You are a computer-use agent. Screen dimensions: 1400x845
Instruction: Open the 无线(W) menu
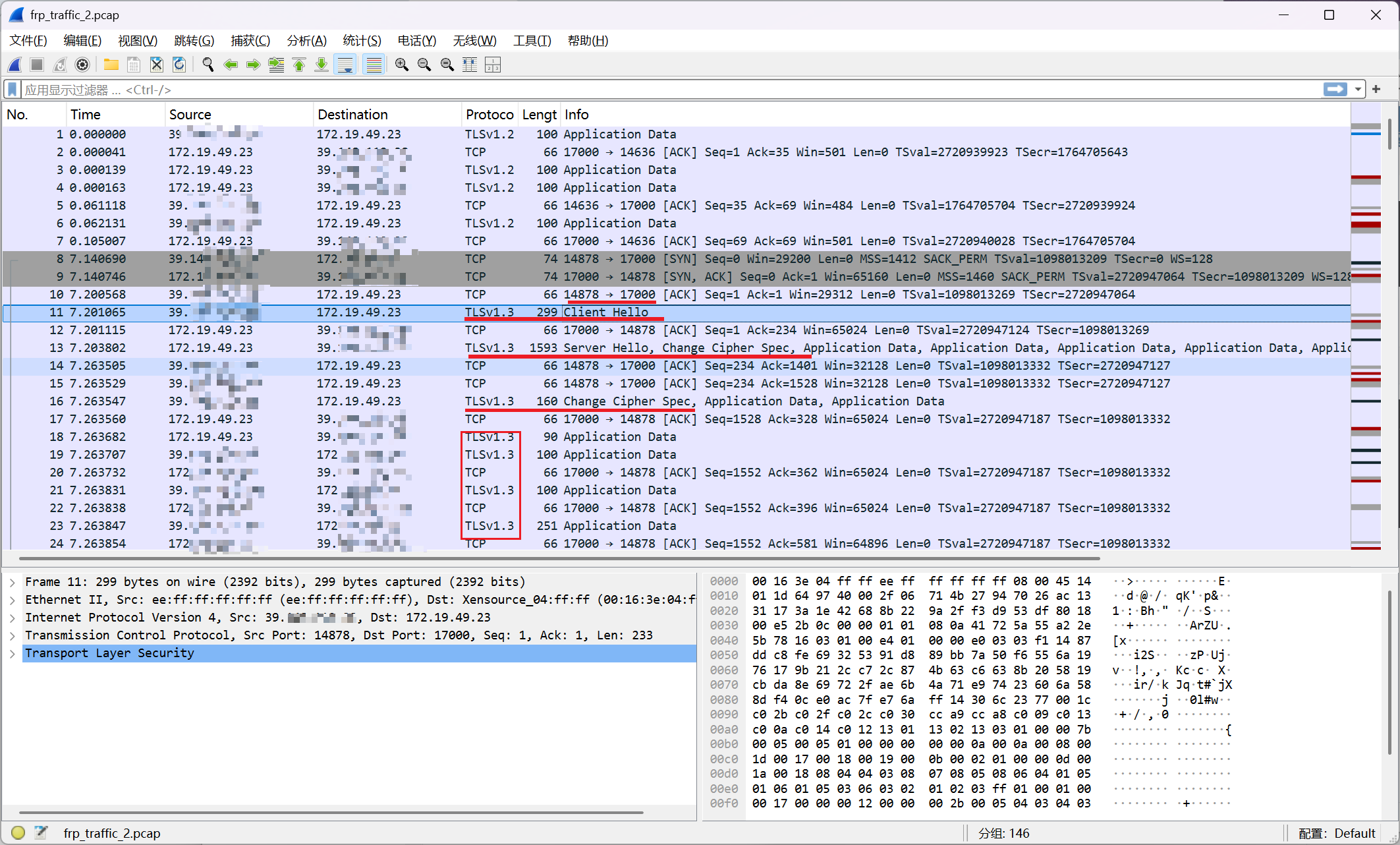tap(475, 41)
